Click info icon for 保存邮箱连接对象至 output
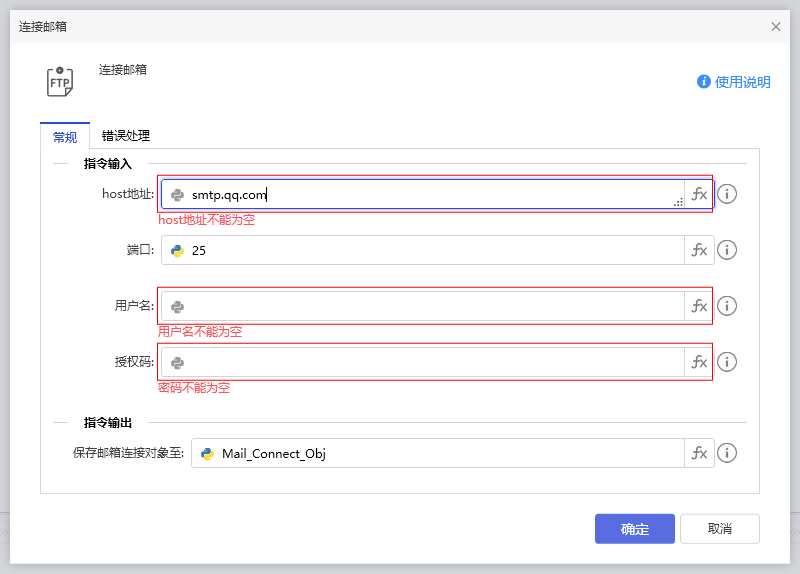Image resolution: width=800 pixels, height=574 pixels. [727, 453]
